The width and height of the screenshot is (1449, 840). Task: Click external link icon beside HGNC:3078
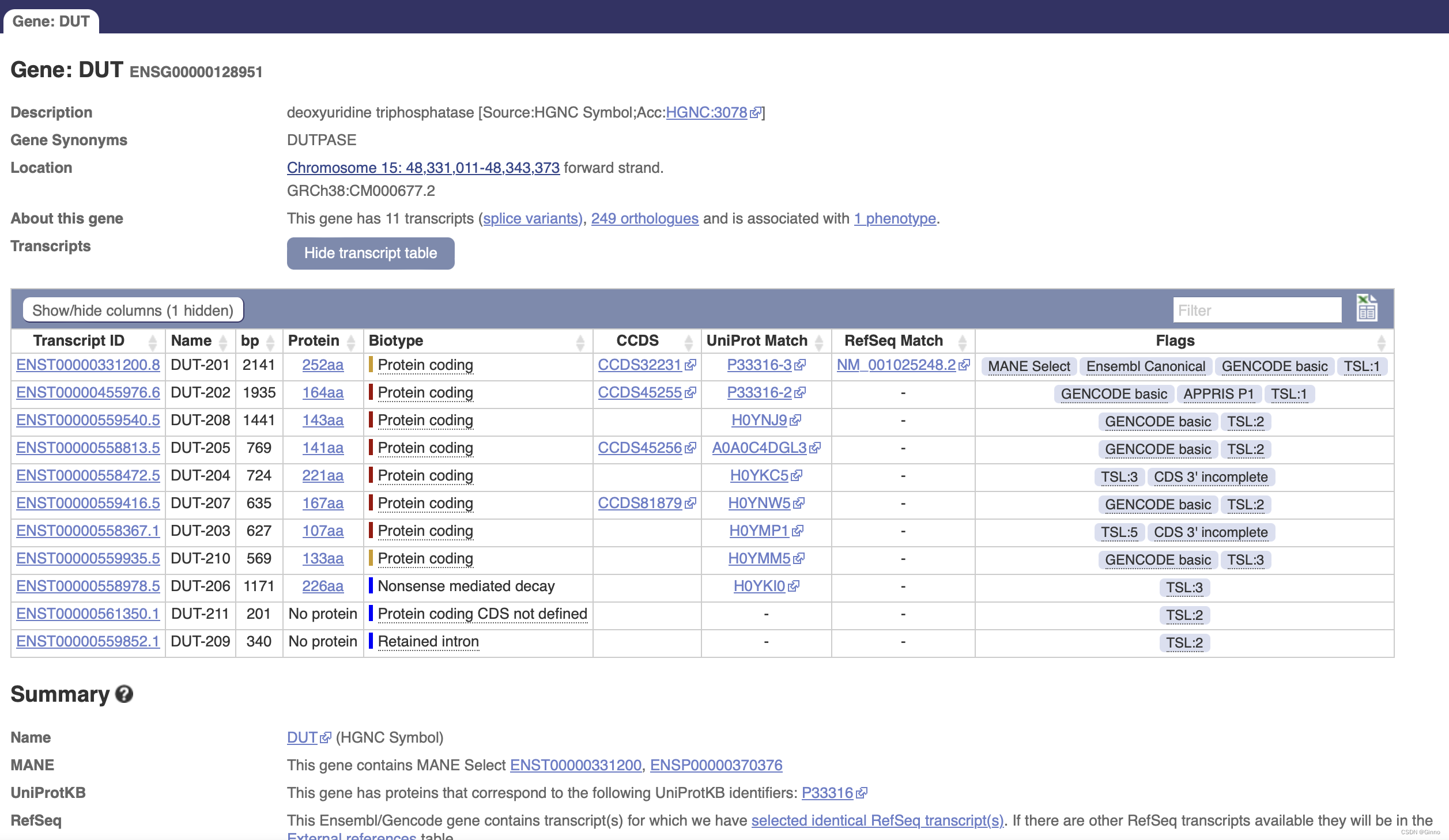click(x=755, y=113)
